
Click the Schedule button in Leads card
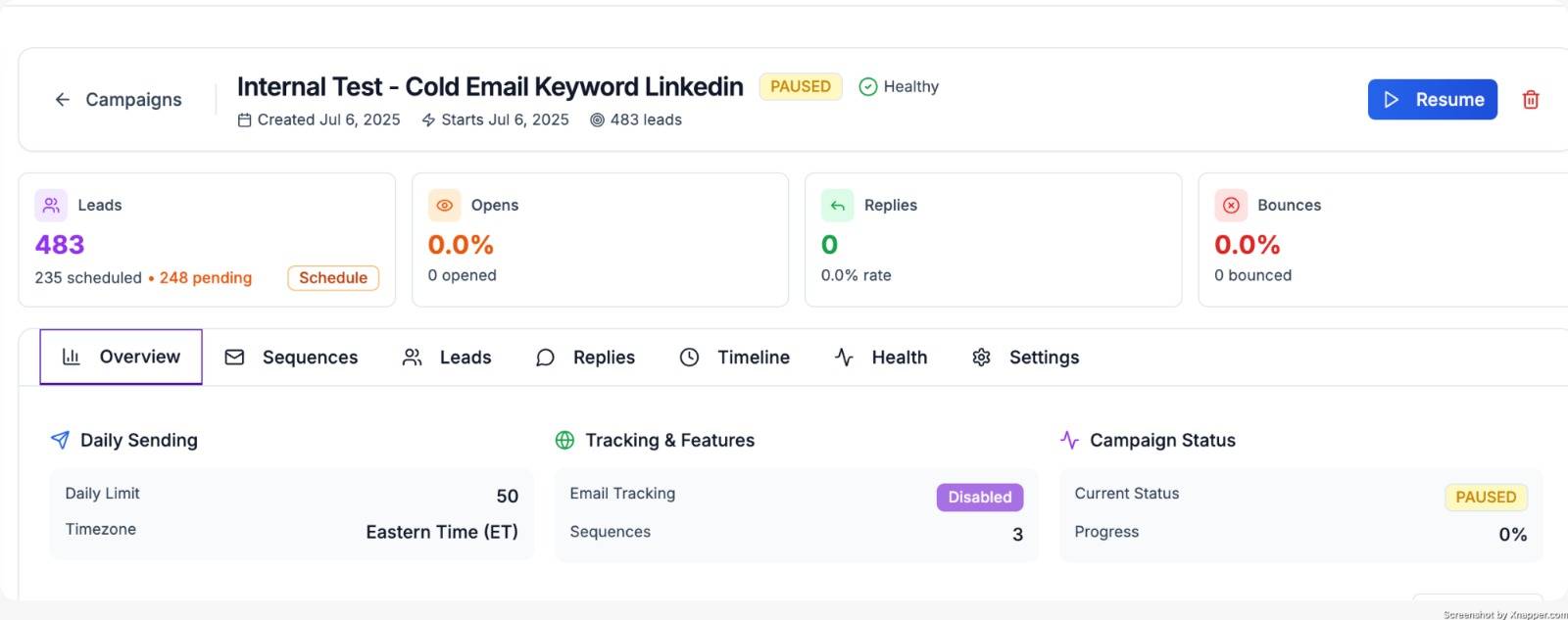[333, 278]
